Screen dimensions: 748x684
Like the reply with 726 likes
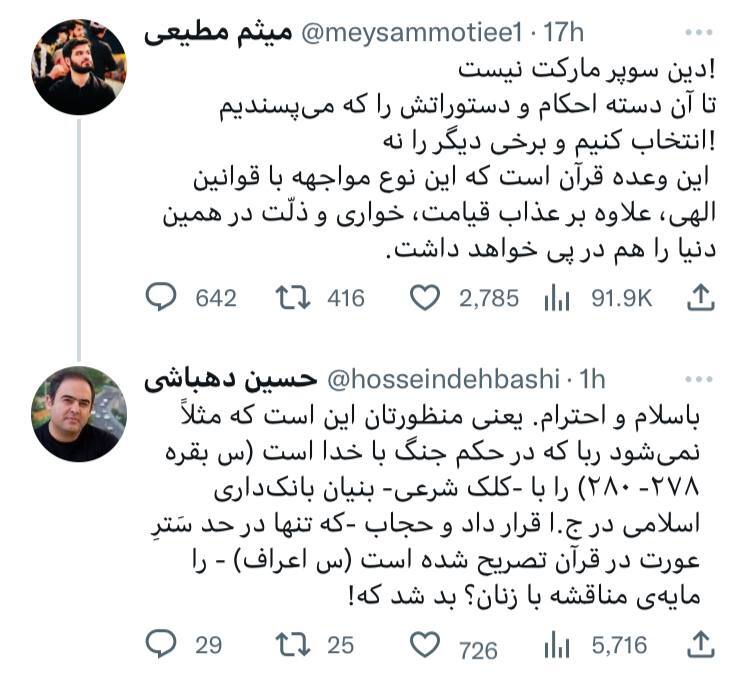426,645
